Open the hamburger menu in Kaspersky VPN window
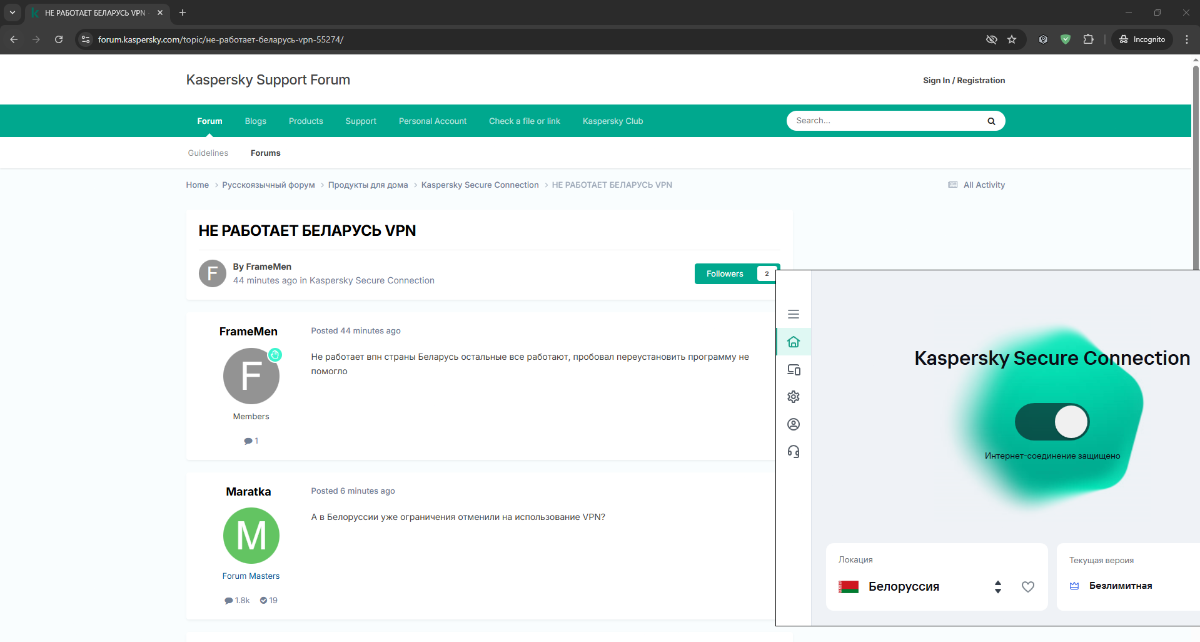The height and width of the screenshot is (642, 1200). (x=793, y=314)
